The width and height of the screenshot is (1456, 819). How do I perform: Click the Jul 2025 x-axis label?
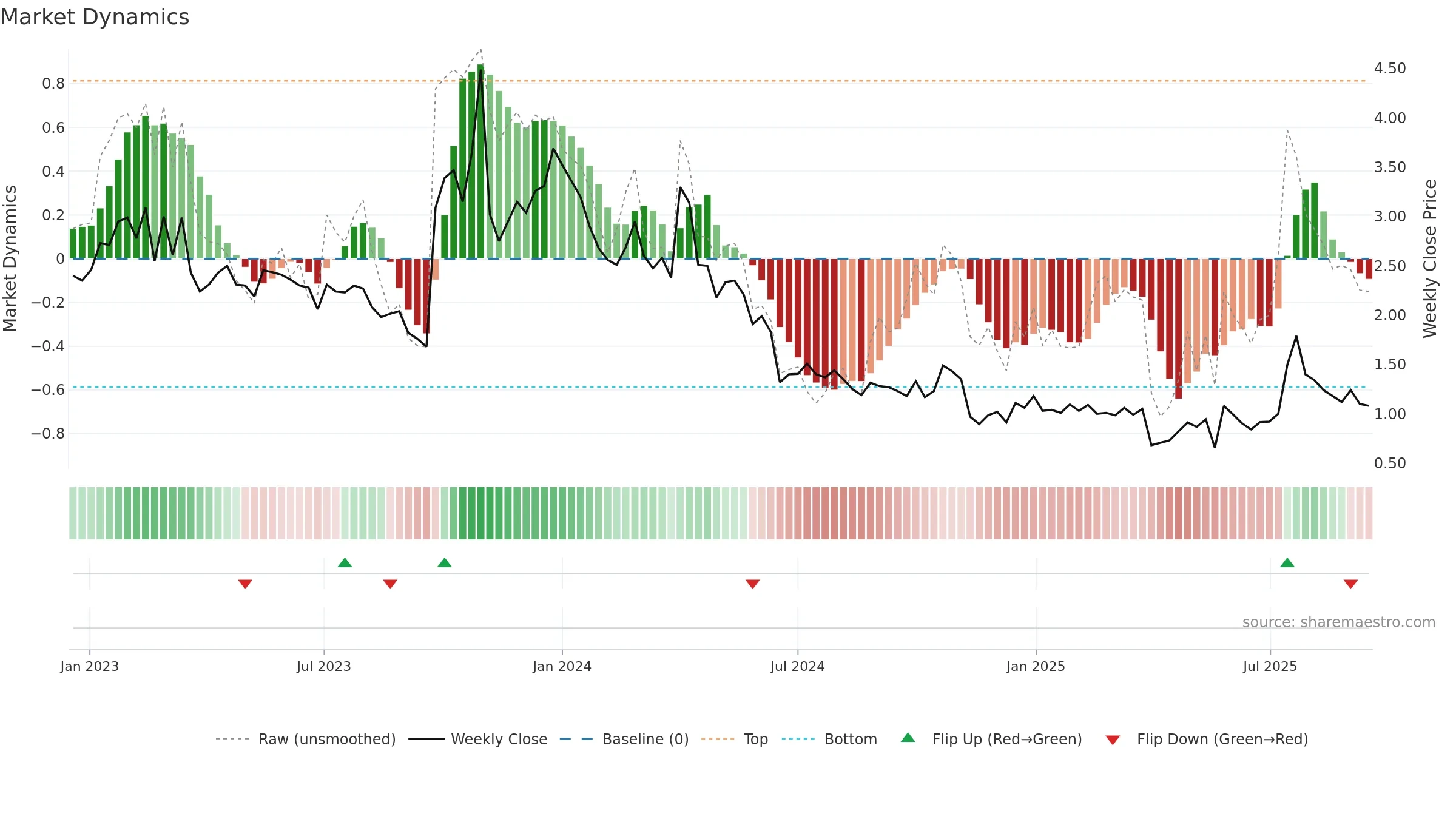coord(1270,666)
